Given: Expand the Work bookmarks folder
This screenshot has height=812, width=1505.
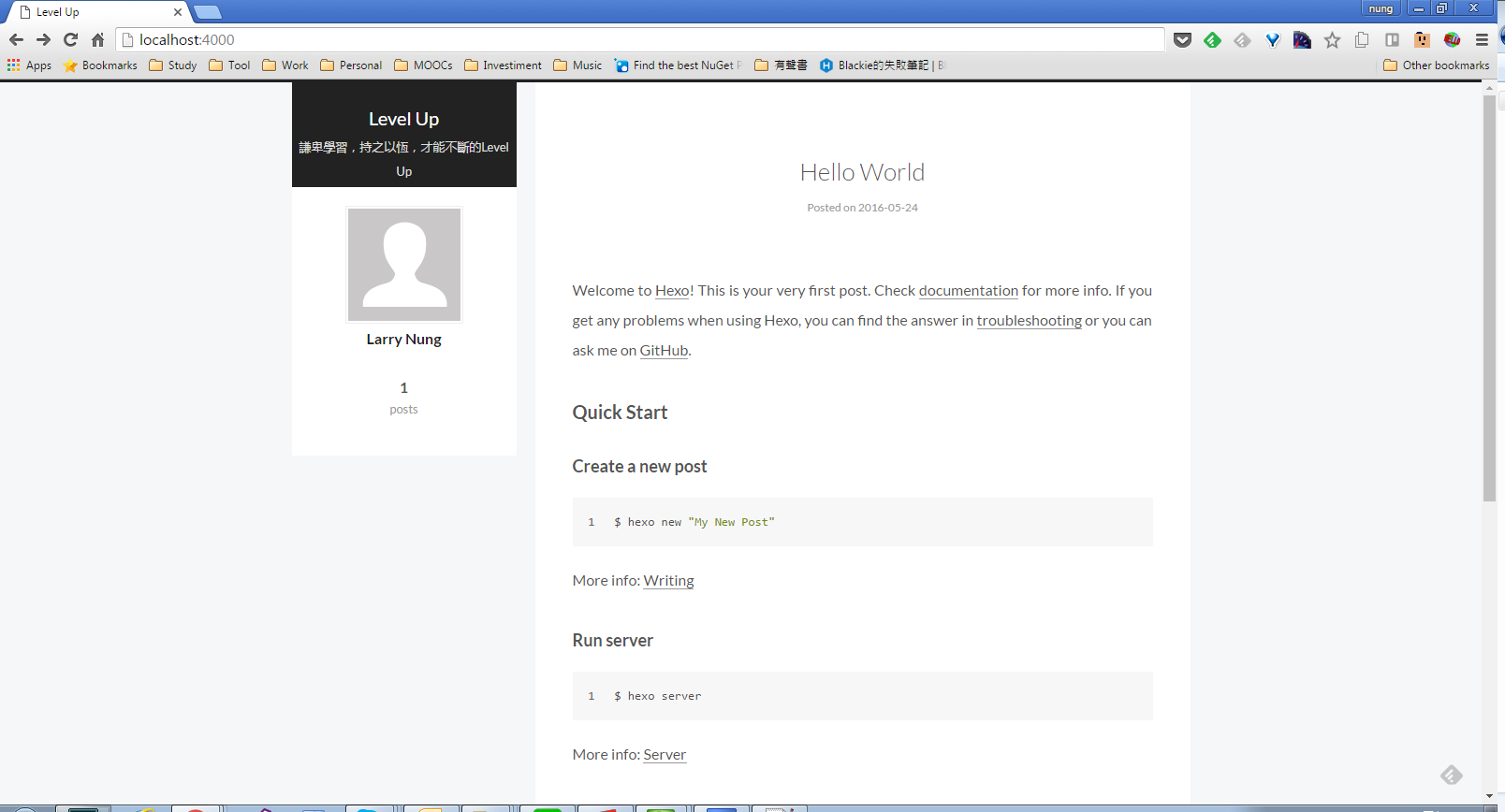Looking at the screenshot, I should tap(285, 65).
